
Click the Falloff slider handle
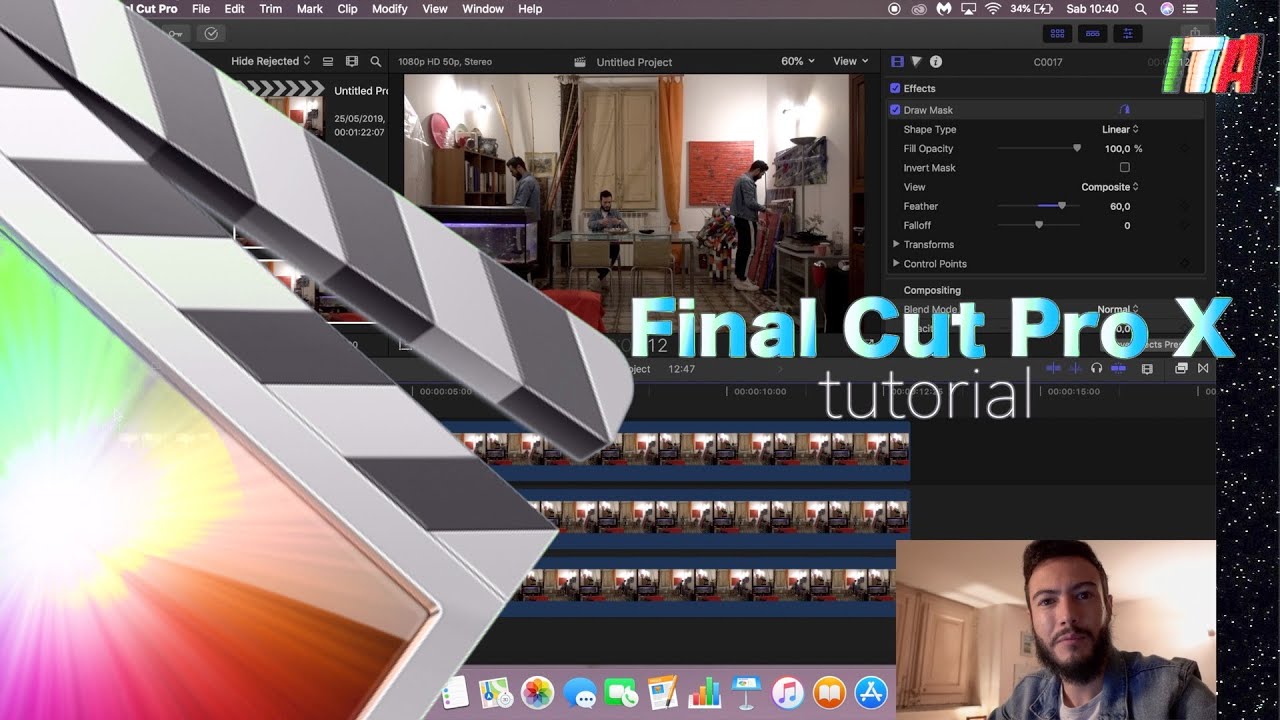click(1039, 226)
